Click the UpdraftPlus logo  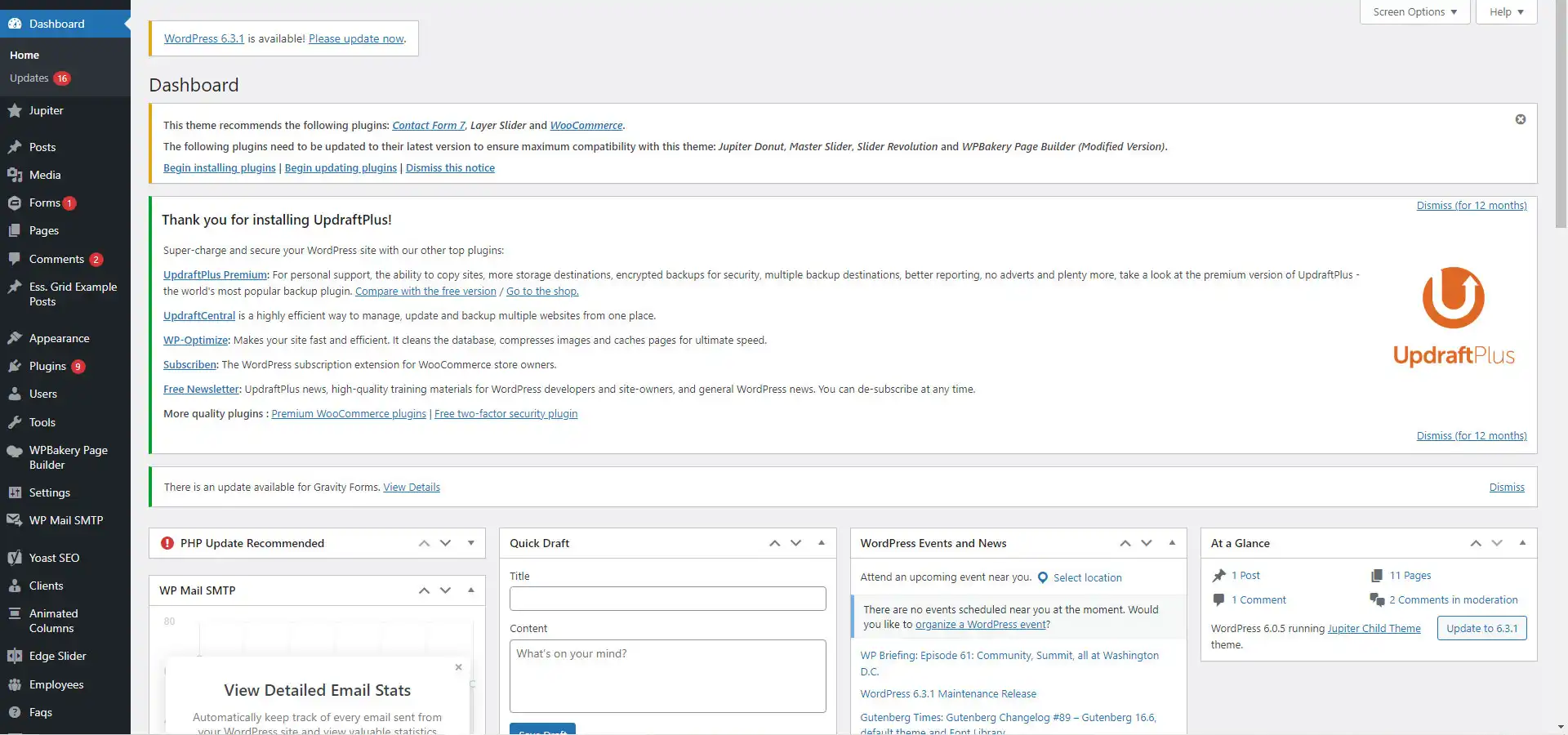(x=1454, y=317)
